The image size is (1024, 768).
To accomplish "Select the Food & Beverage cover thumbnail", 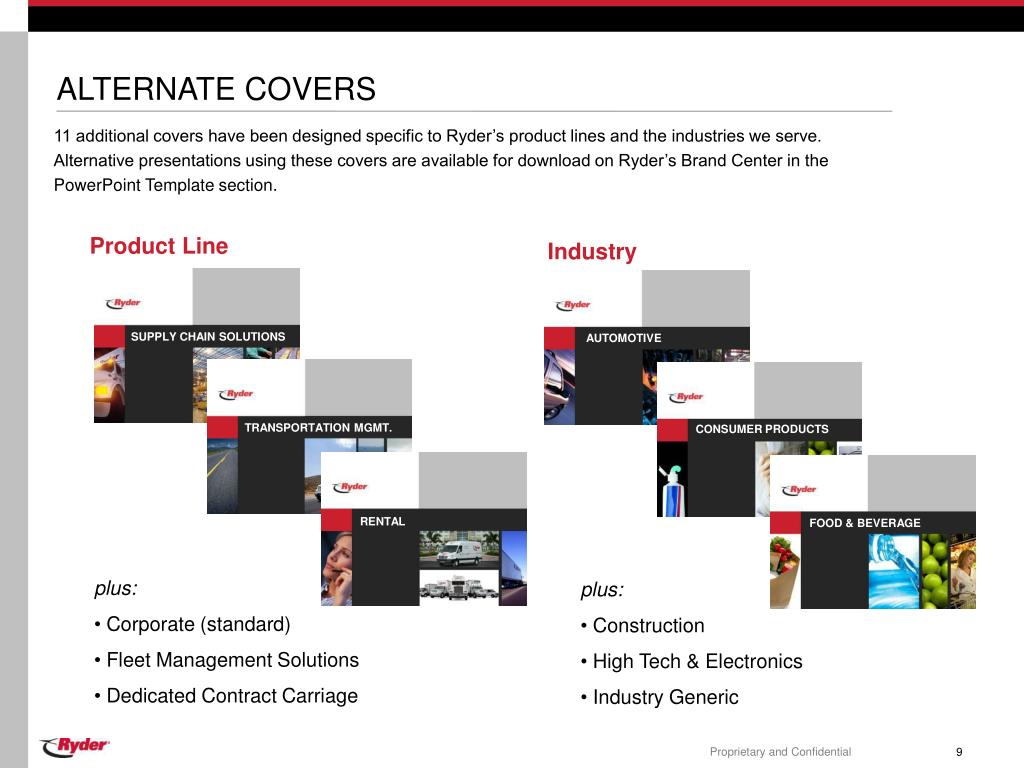I will [873, 532].
